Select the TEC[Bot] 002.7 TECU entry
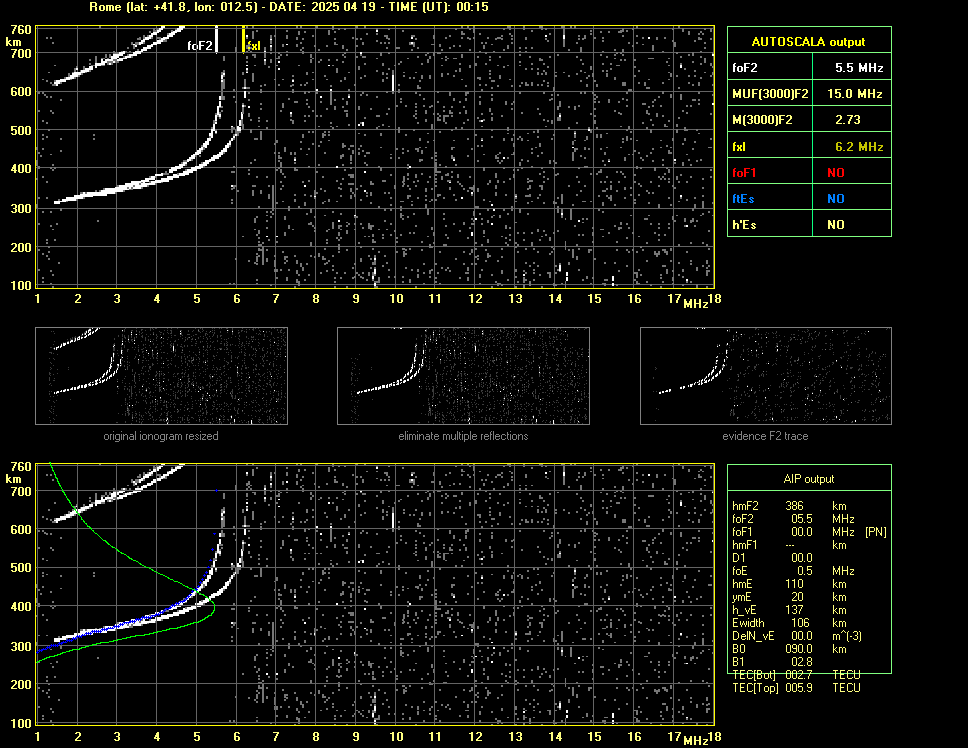 pyautogui.click(x=796, y=675)
